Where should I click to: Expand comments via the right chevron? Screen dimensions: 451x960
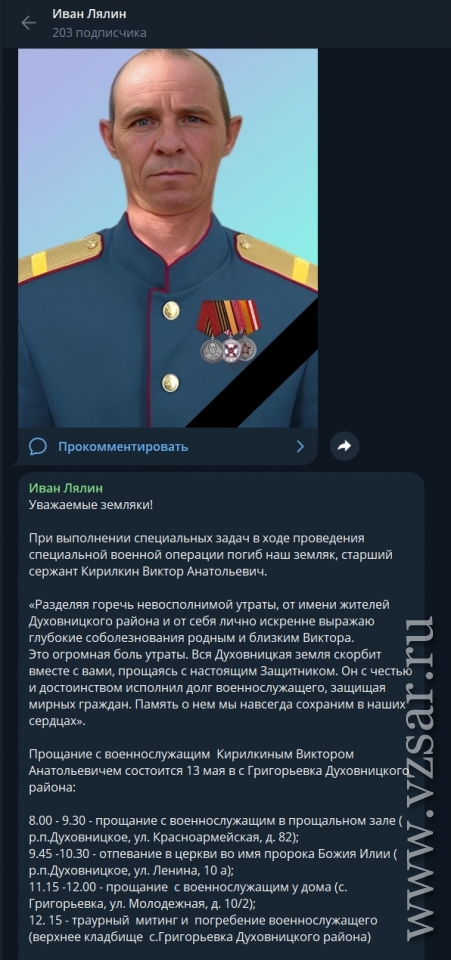coord(300,446)
